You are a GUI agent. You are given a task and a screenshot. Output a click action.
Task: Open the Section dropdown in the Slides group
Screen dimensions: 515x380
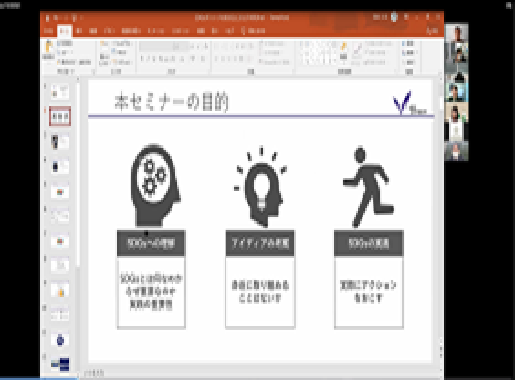coord(121,62)
